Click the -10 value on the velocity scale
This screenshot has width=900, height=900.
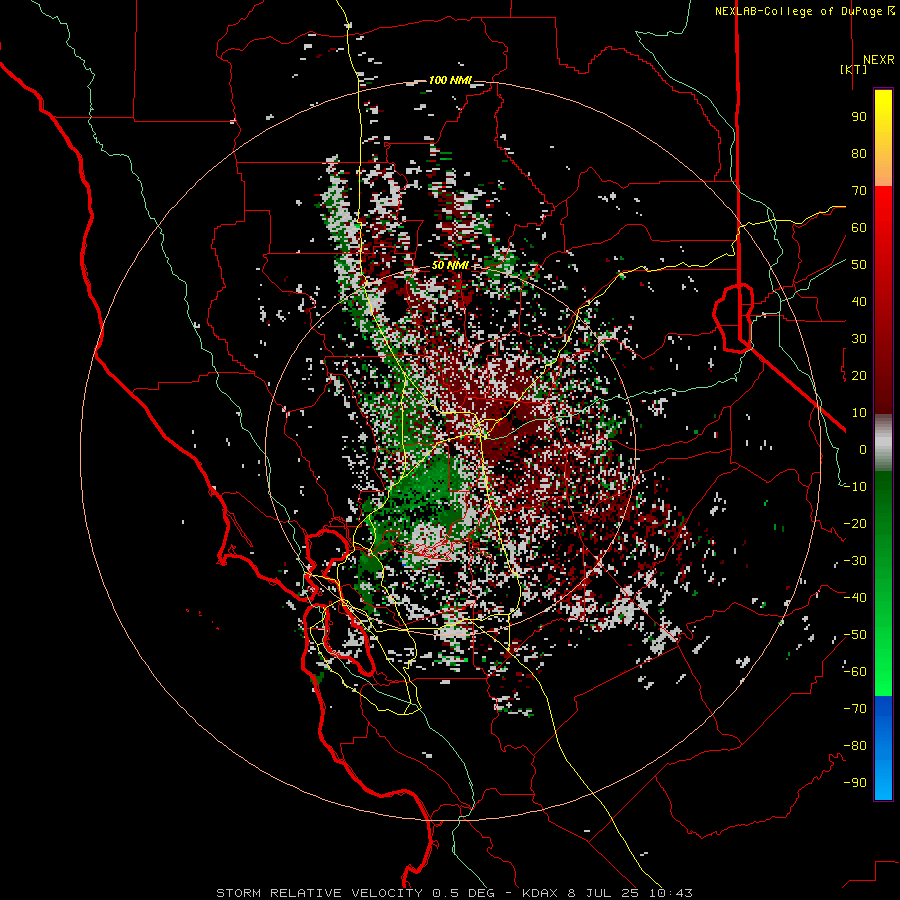point(855,487)
